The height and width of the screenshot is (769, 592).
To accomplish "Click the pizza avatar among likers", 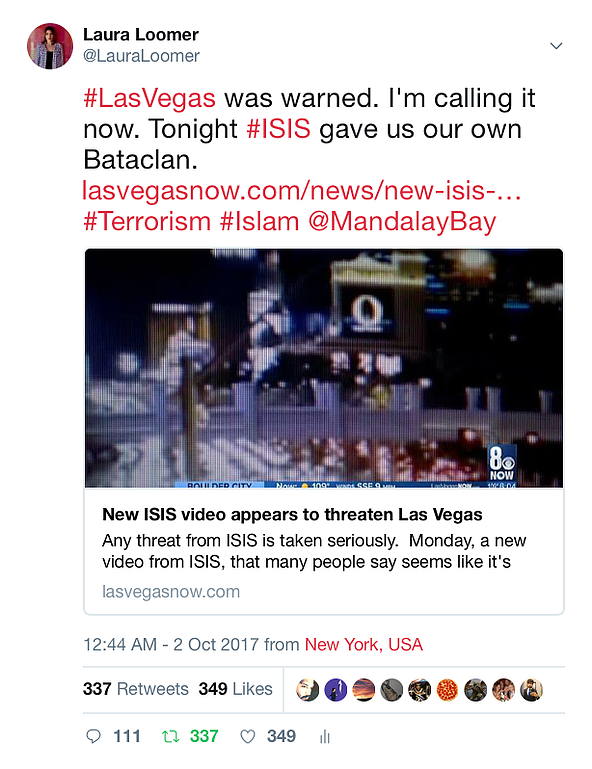I will [x=447, y=690].
